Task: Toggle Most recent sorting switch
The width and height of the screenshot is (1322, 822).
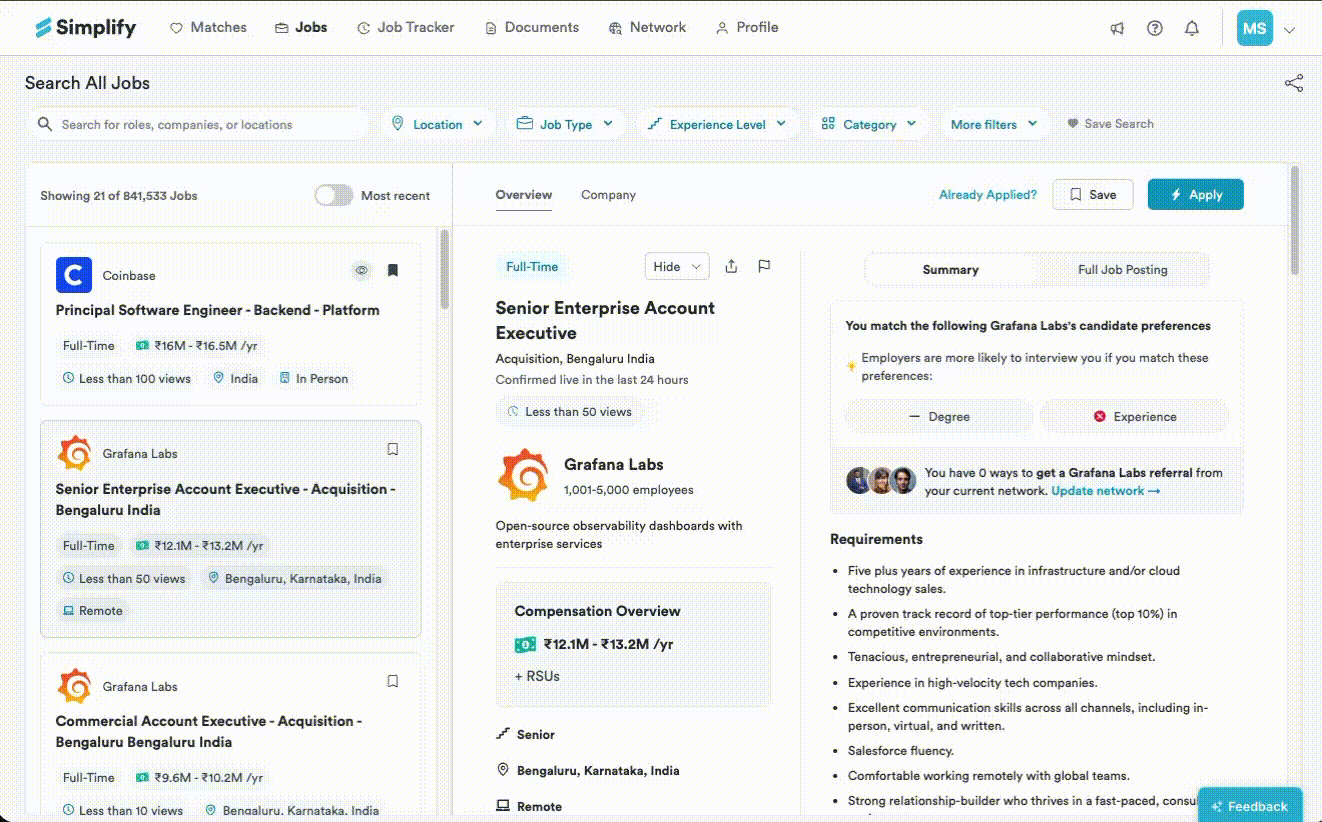Action: point(334,195)
